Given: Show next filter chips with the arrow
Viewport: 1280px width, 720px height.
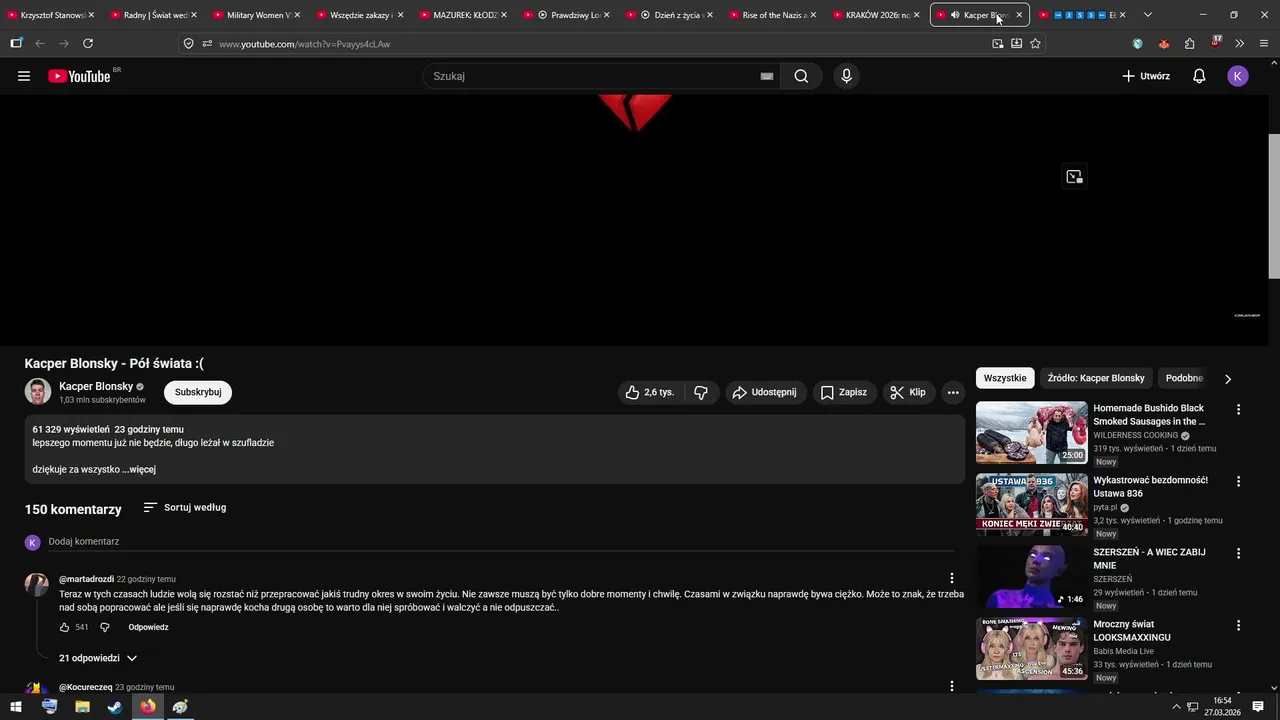Looking at the screenshot, I should click(x=1228, y=379).
